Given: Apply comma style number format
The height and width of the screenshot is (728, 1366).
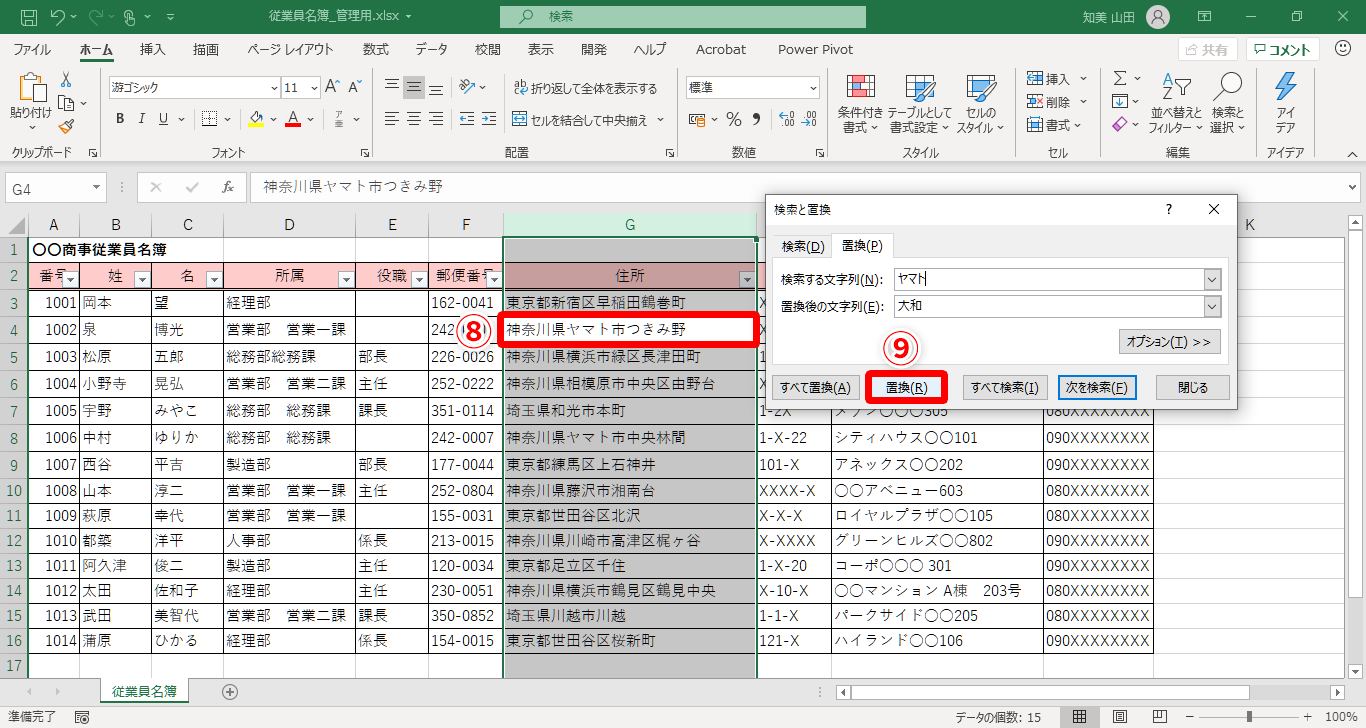Looking at the screenshot, I should pos(756,119).
